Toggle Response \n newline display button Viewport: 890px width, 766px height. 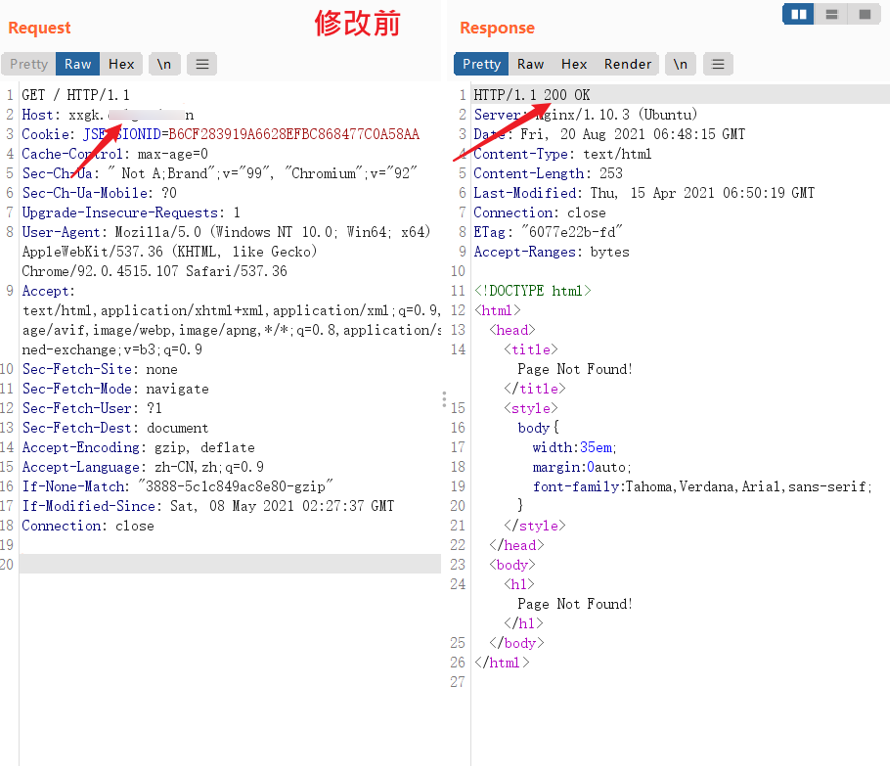[681, 64]
